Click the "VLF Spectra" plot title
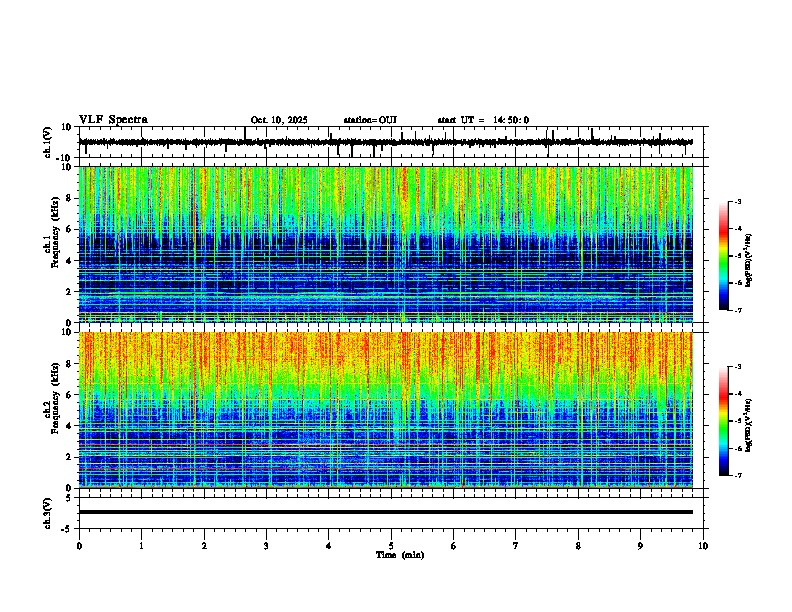Image resolution: width=792 pixels, height=612 pixels. [113, 120]
